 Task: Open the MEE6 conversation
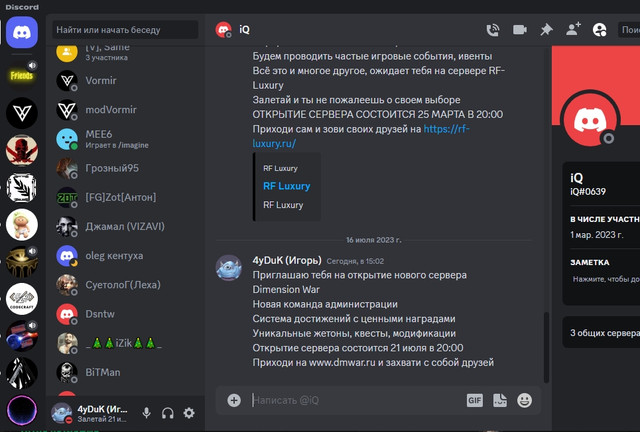click(x=127, y=139)
